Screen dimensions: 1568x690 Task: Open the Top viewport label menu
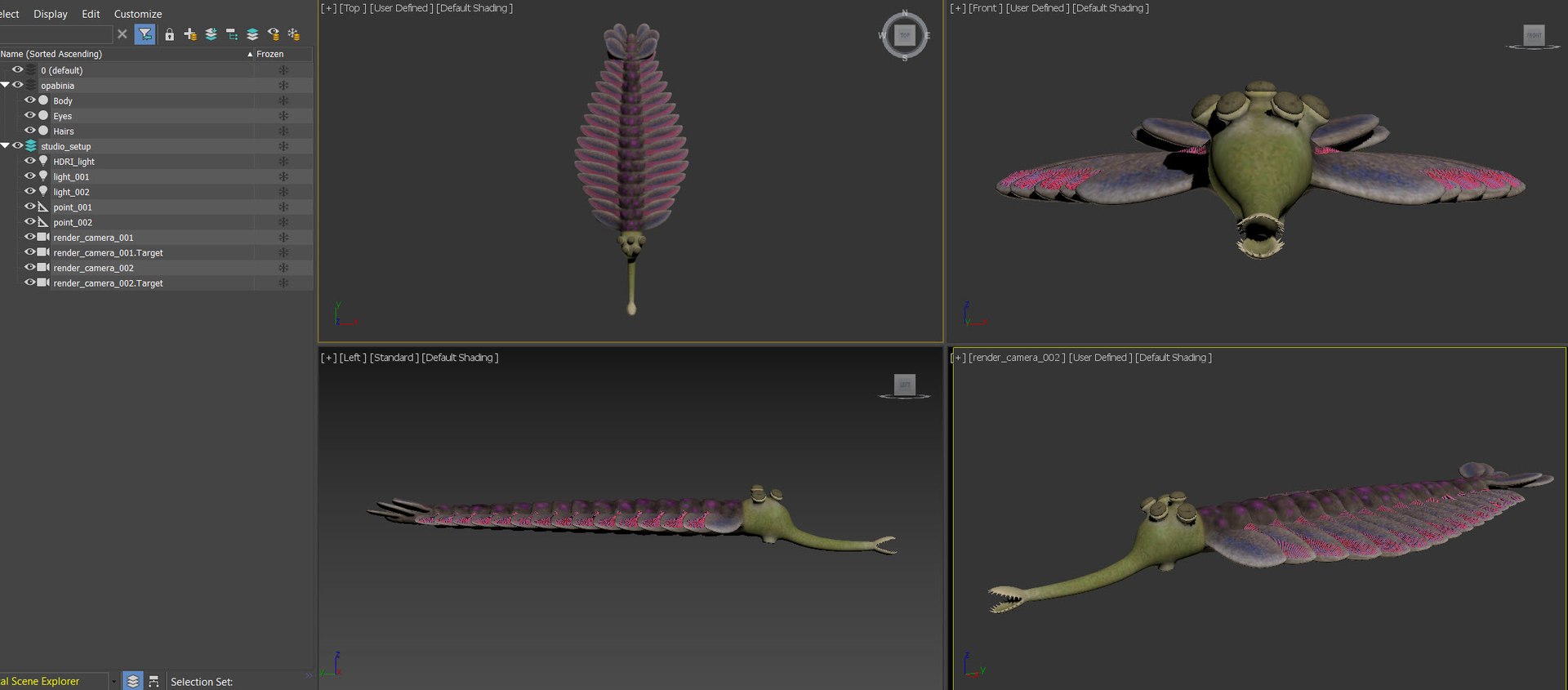coord(353,8)
